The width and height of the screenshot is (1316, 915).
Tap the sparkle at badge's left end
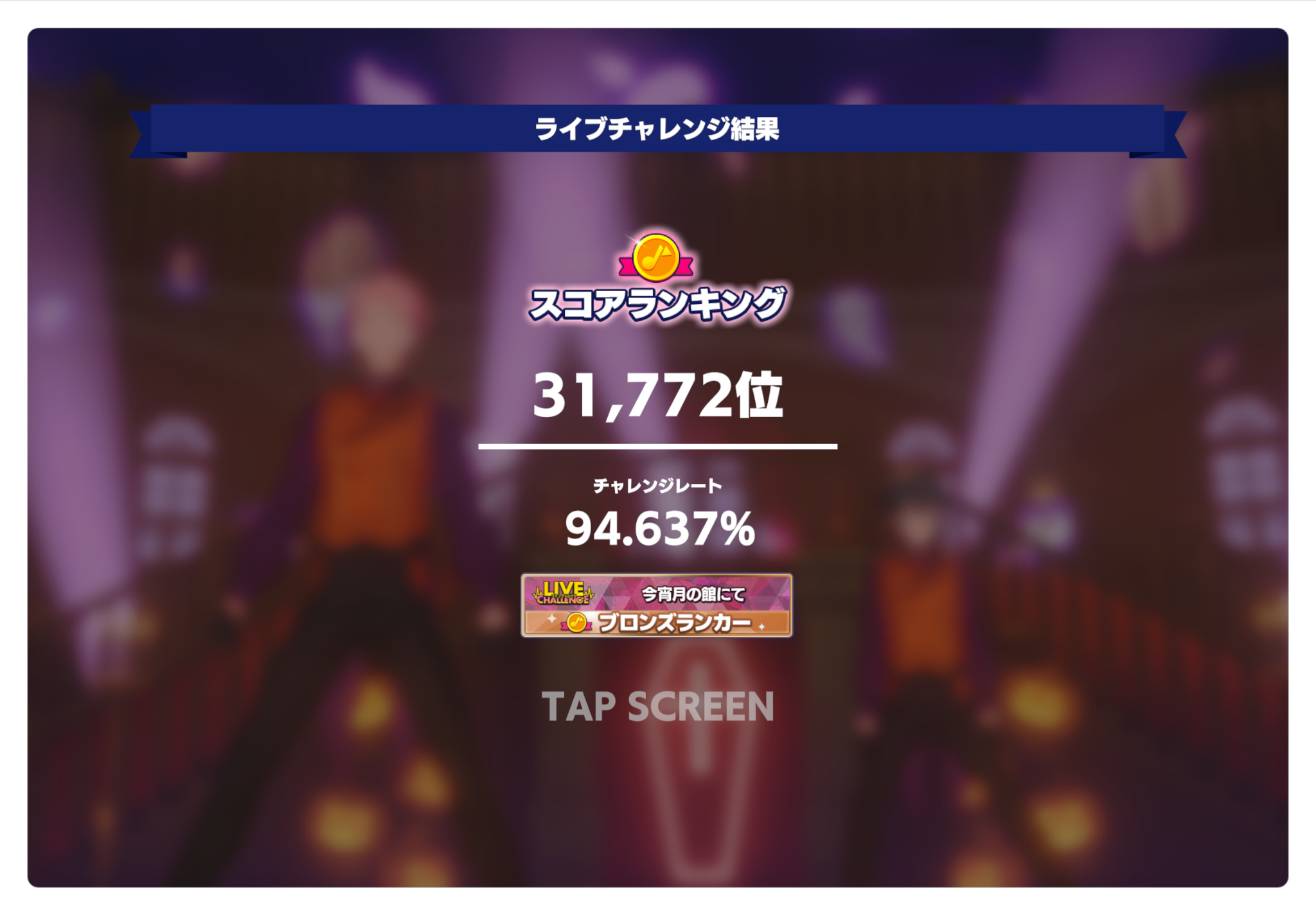click(551, 618)
